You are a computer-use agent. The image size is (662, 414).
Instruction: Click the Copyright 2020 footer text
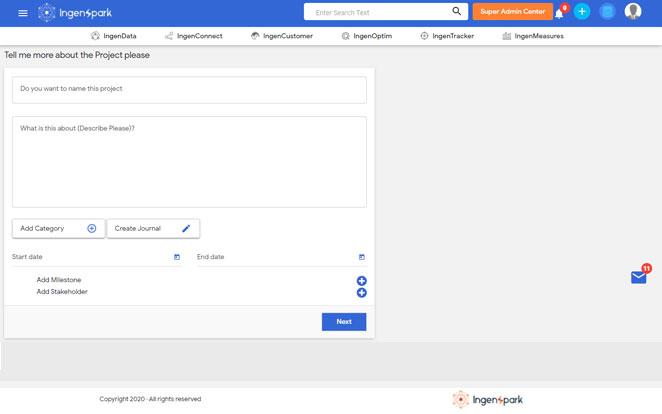[150, 399]
